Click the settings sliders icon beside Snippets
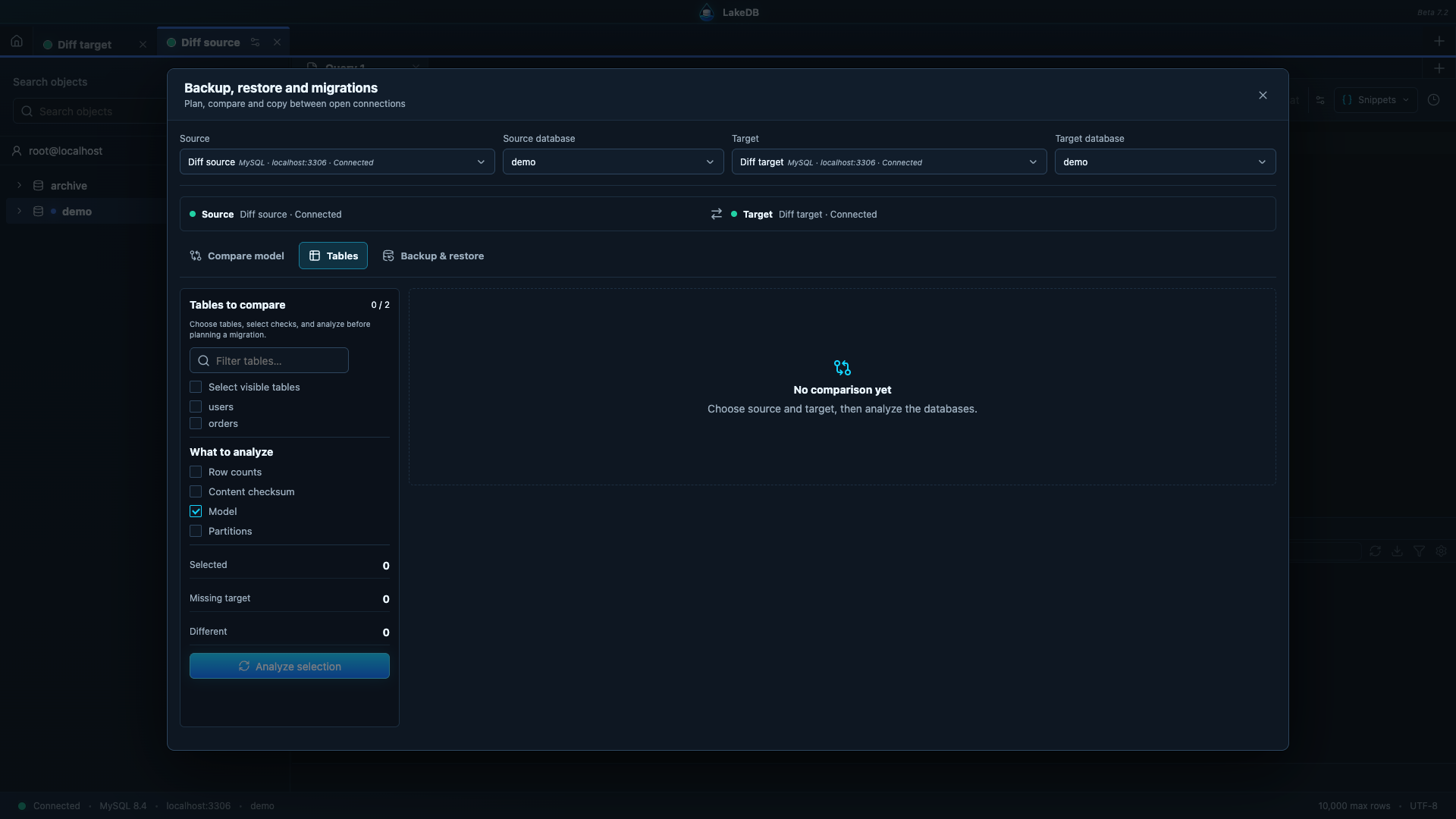 pyautogui.click(x=1320, y=100)
